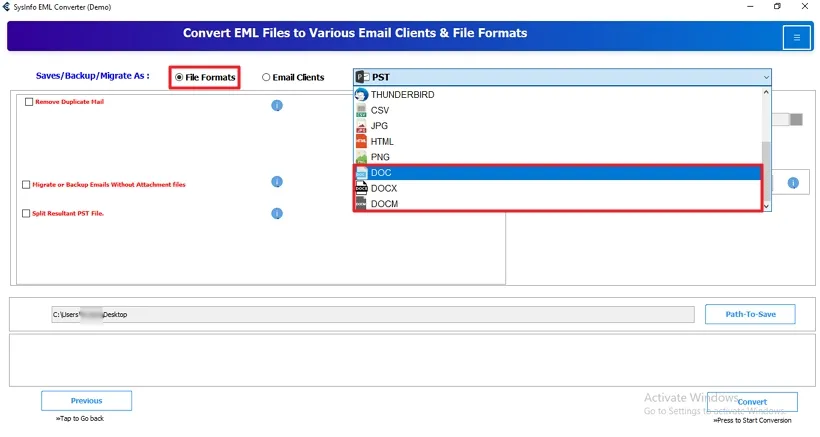Click the SysInfo app icon in the title bar
This screenshot has height=437, width=820.
pyautogui.click(x=6, y=7)
